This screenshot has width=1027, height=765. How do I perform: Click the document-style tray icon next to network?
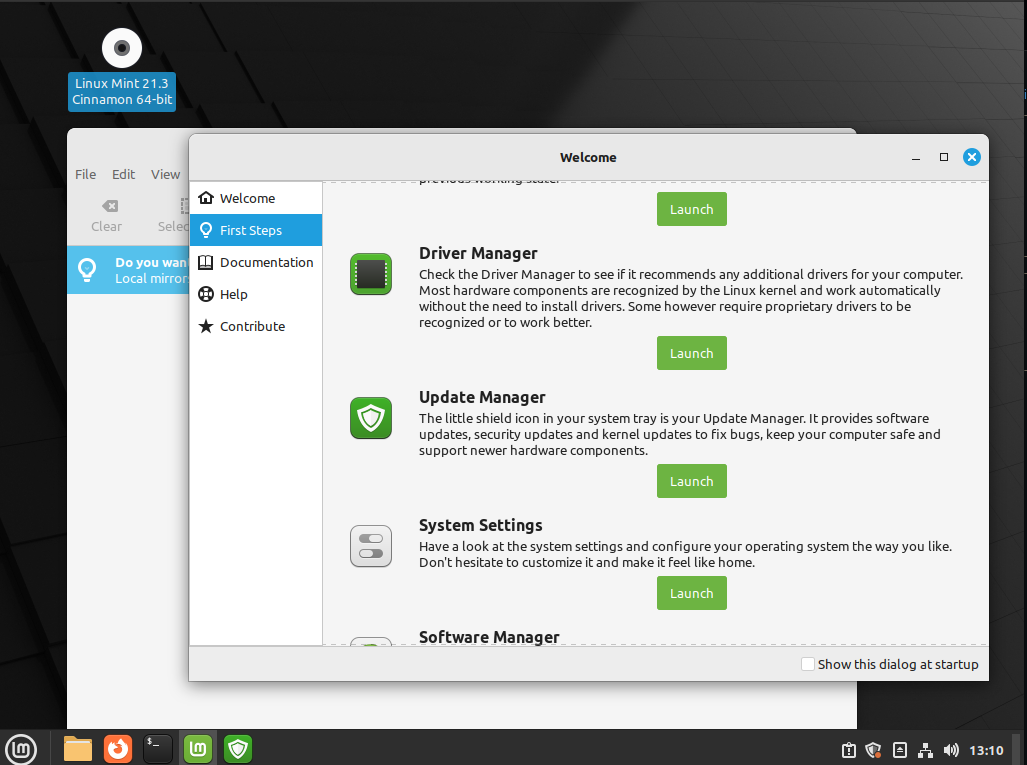click(900, 750)
